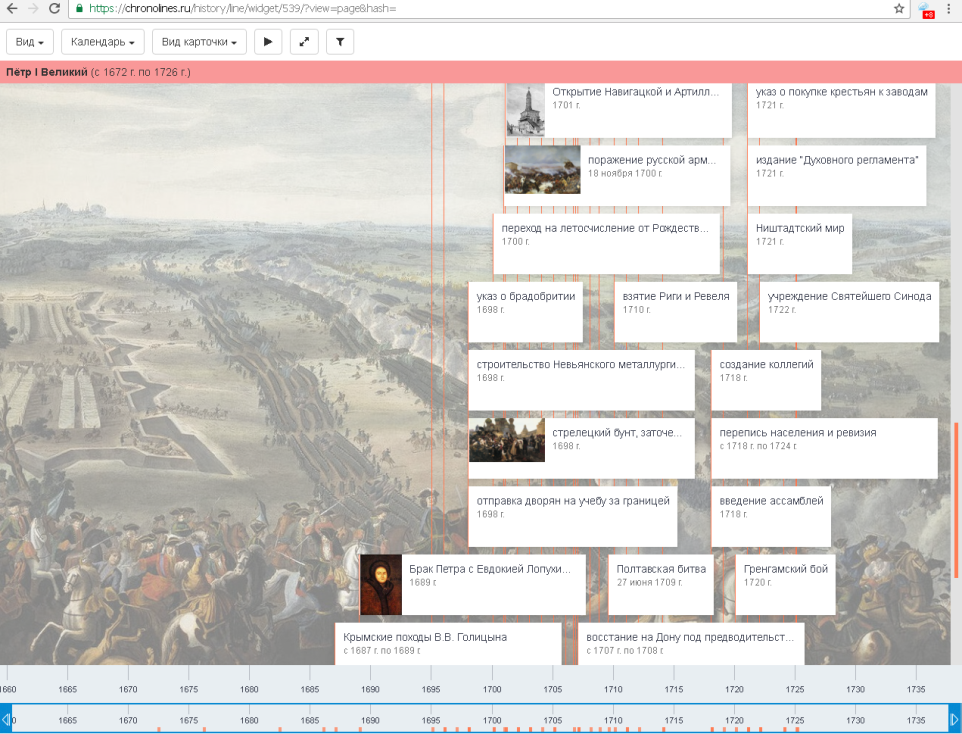Open the Открытие Навигацкой и Артилл... card
Image resolution: width=962 pixels, height=734 pixels.
pyautogui.click(x=619, y=110)
